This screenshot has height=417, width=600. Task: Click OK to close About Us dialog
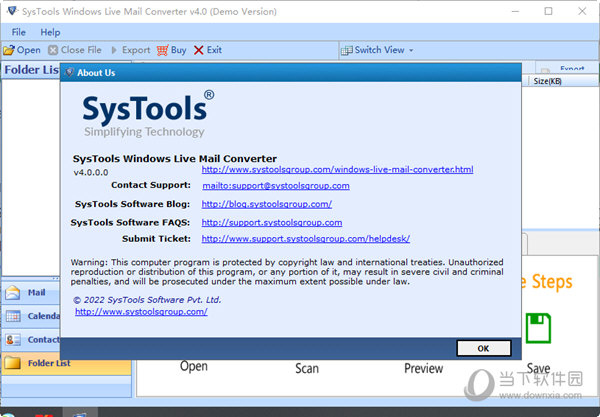pos(484,348)
